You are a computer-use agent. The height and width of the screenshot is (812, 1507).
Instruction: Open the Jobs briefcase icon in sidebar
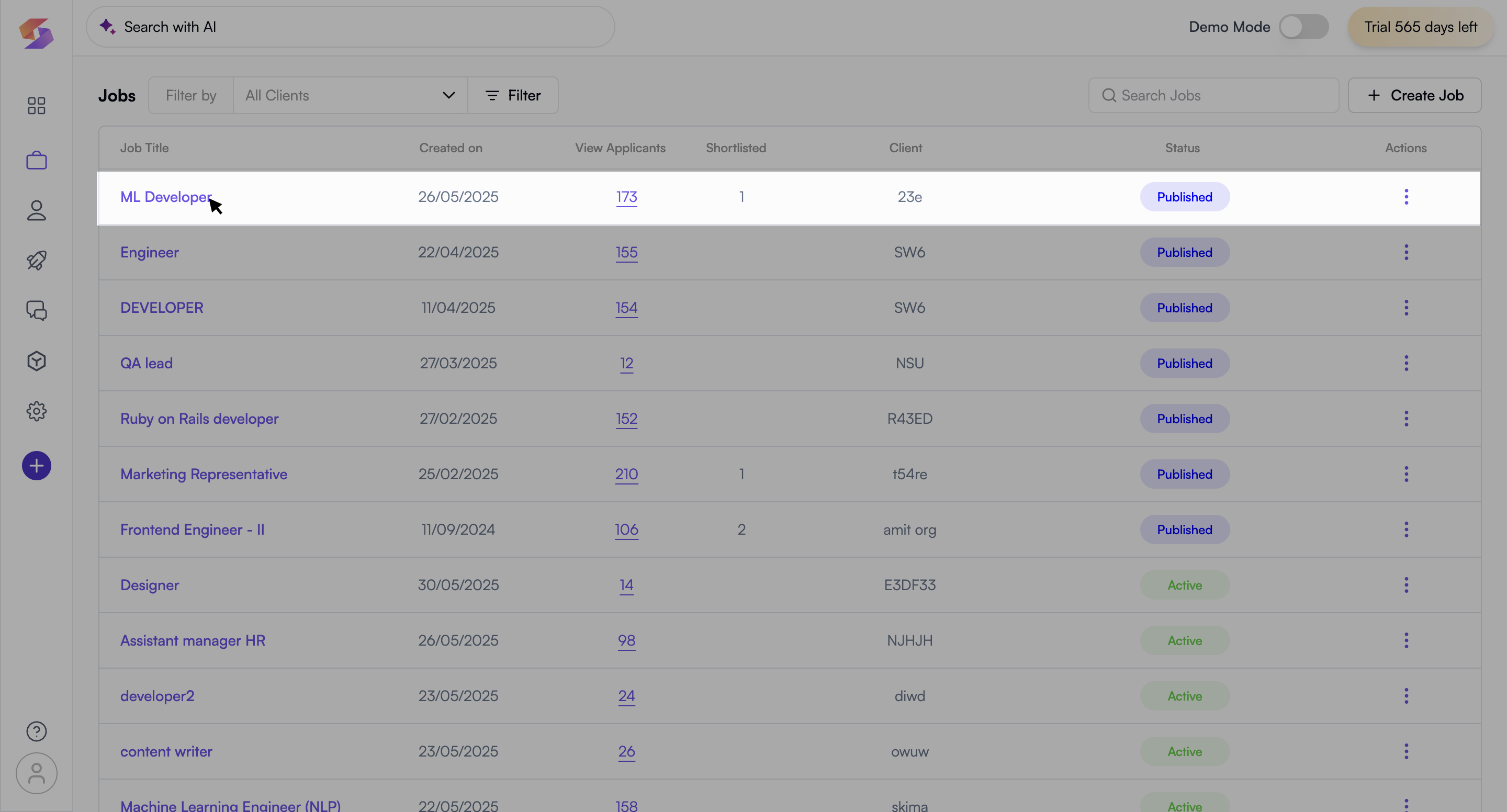tap(36, 160)
